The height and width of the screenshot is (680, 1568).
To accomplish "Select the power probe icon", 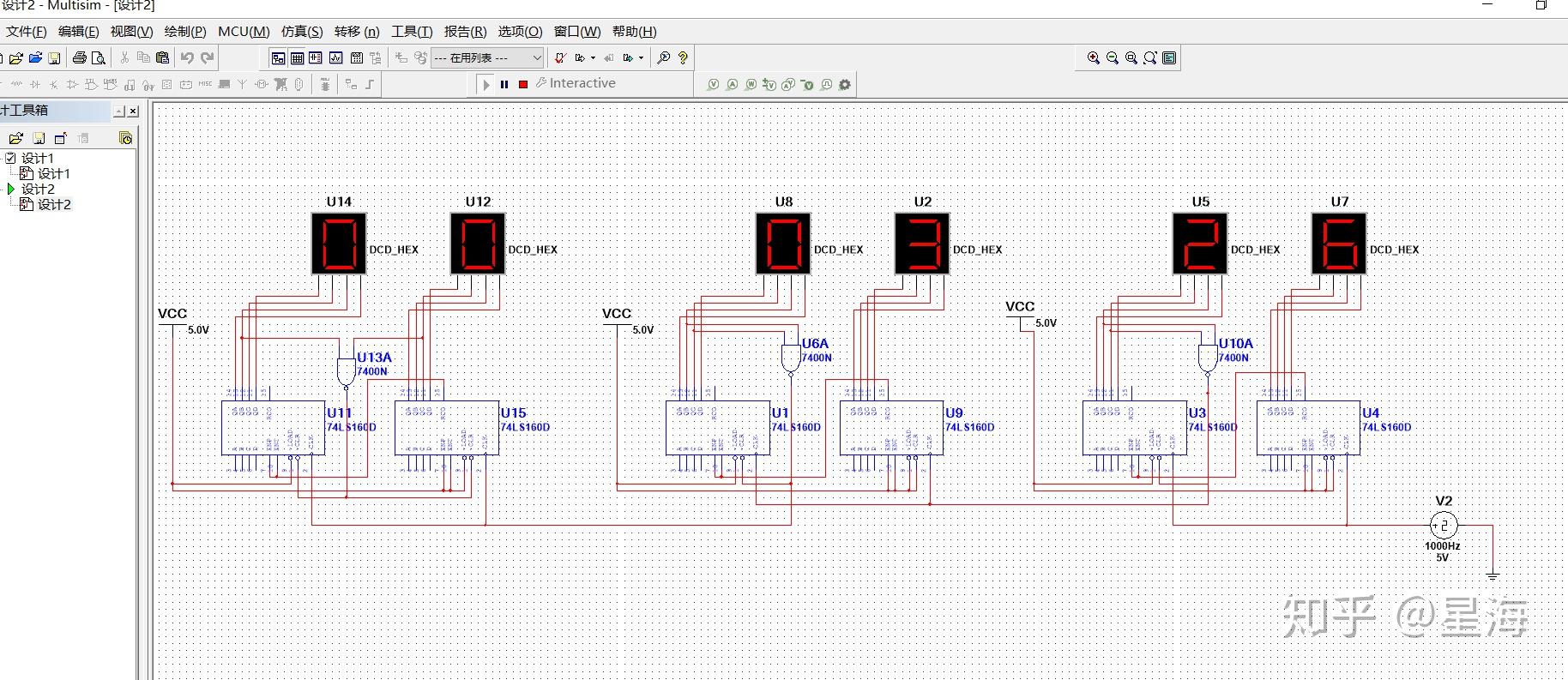I will [x=751, y=85].
